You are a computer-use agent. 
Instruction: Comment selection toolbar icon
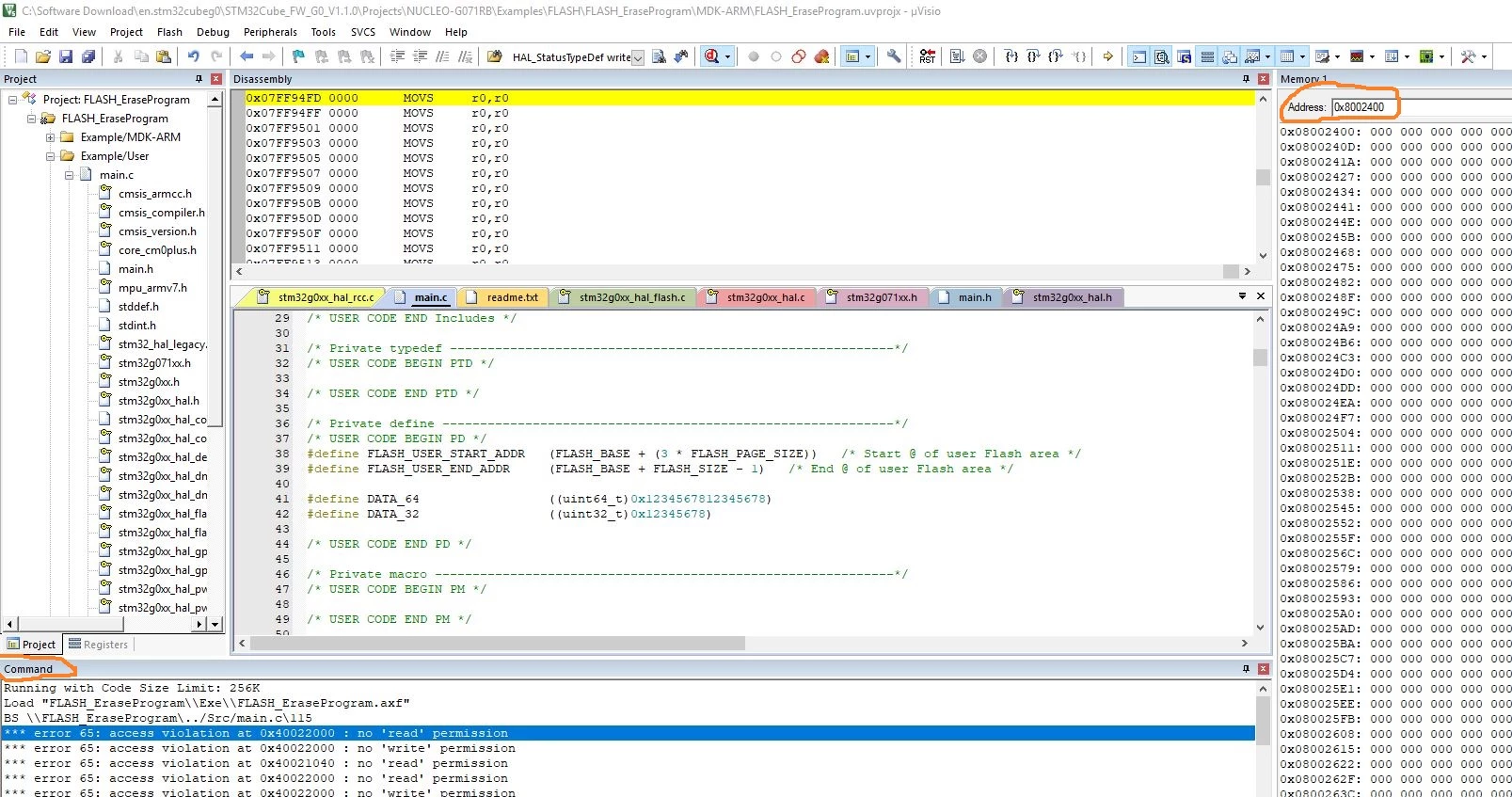(442, 56)
